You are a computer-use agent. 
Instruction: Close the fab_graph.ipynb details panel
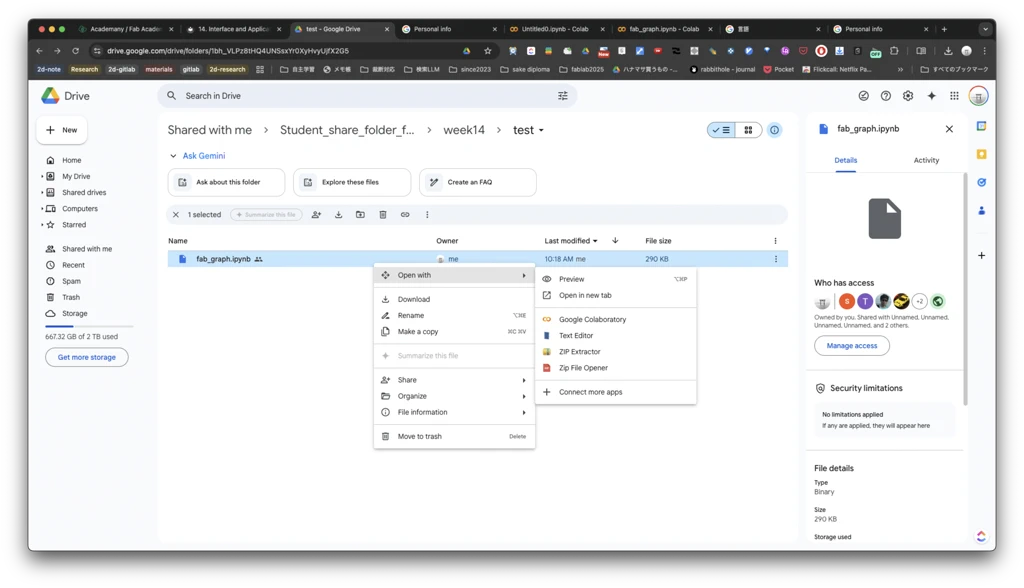pyautogui.click(x=949, y=129)
